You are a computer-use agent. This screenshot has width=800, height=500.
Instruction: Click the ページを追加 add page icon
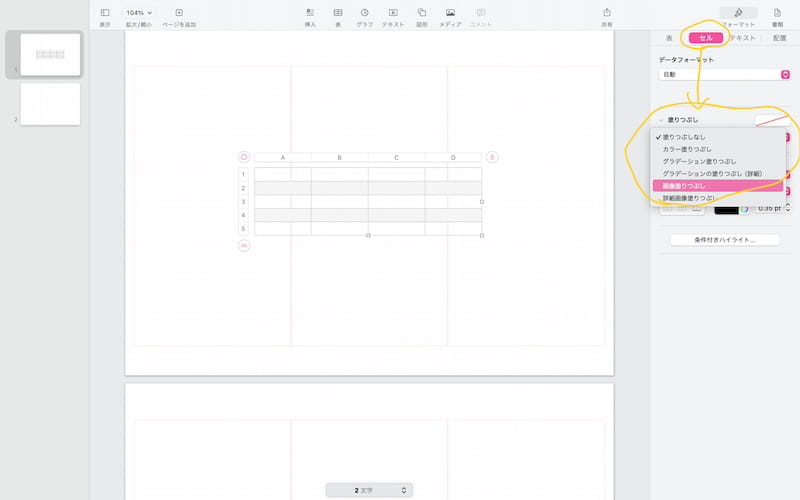point(178,12)
